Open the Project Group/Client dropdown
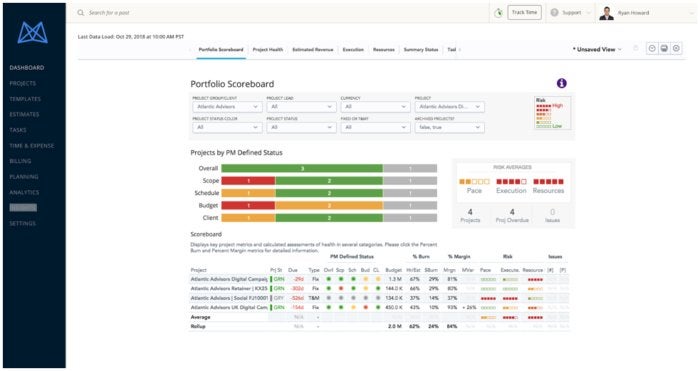700x371 pixels. 227,107
